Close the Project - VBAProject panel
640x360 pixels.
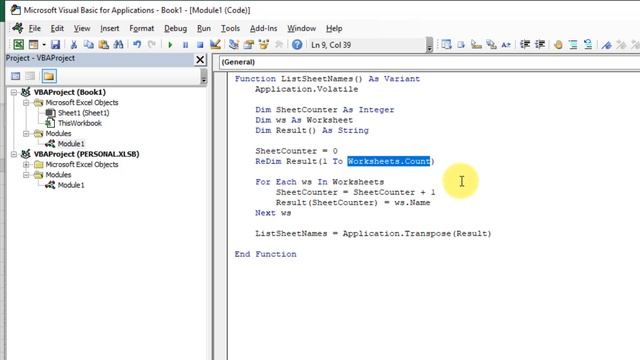tap(200, 60)
